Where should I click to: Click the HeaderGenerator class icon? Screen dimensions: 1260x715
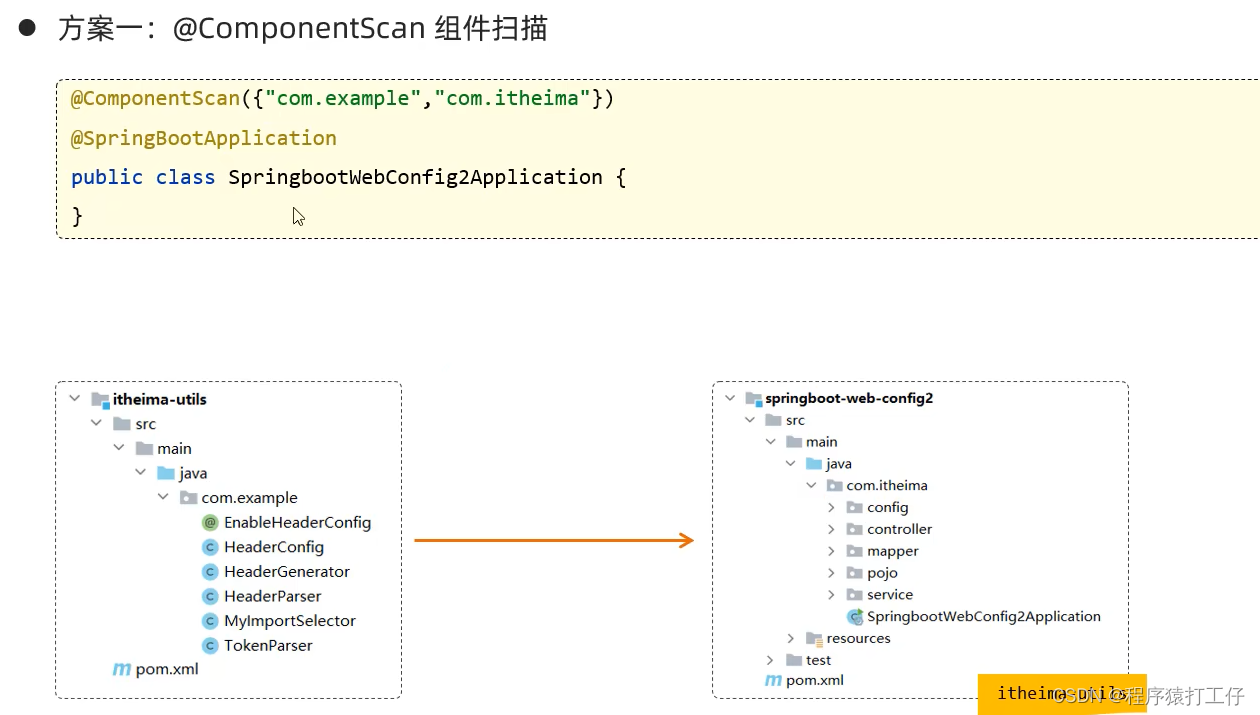coord(210,572)
